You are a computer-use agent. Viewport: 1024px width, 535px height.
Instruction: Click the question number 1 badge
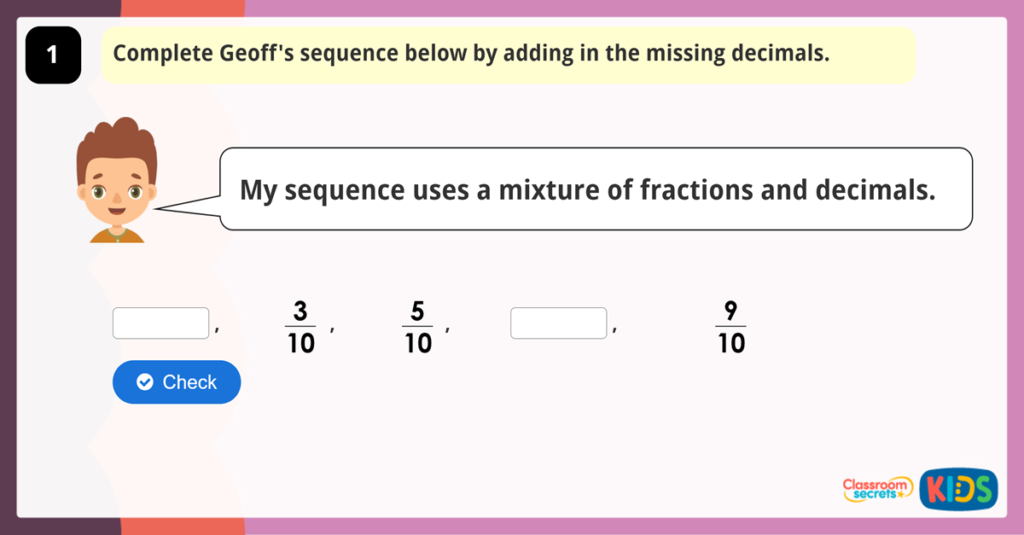coord(52,56)
